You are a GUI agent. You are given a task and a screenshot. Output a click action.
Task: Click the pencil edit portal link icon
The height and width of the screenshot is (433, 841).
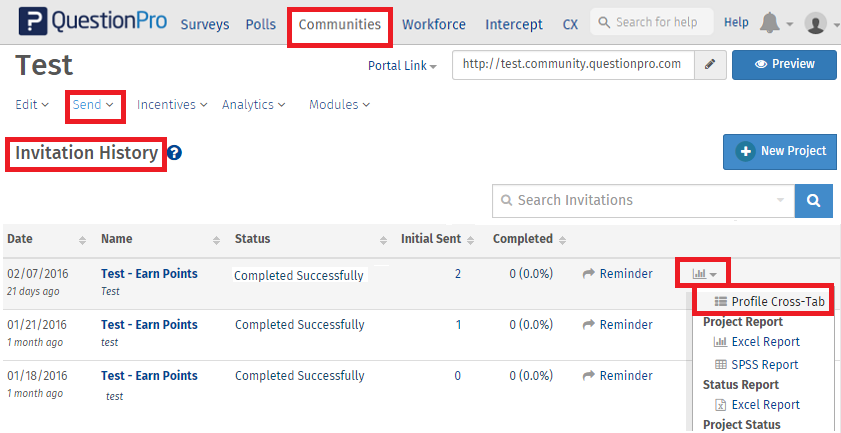pyautogui.click(x=709, y=64)
